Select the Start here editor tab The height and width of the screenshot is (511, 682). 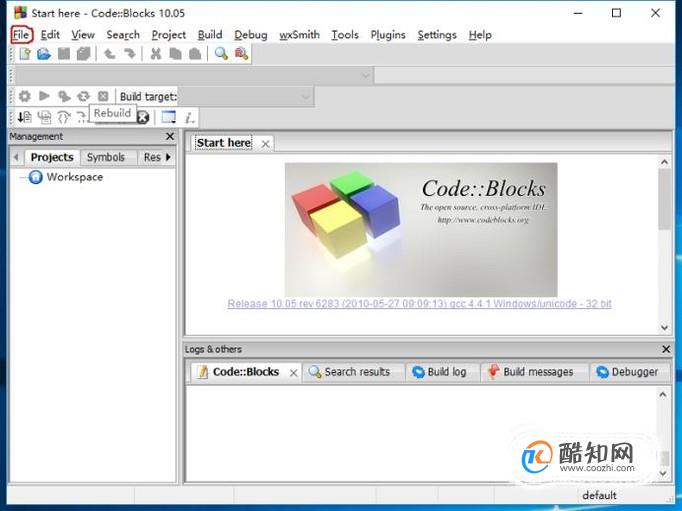click(x=224, y=143)
